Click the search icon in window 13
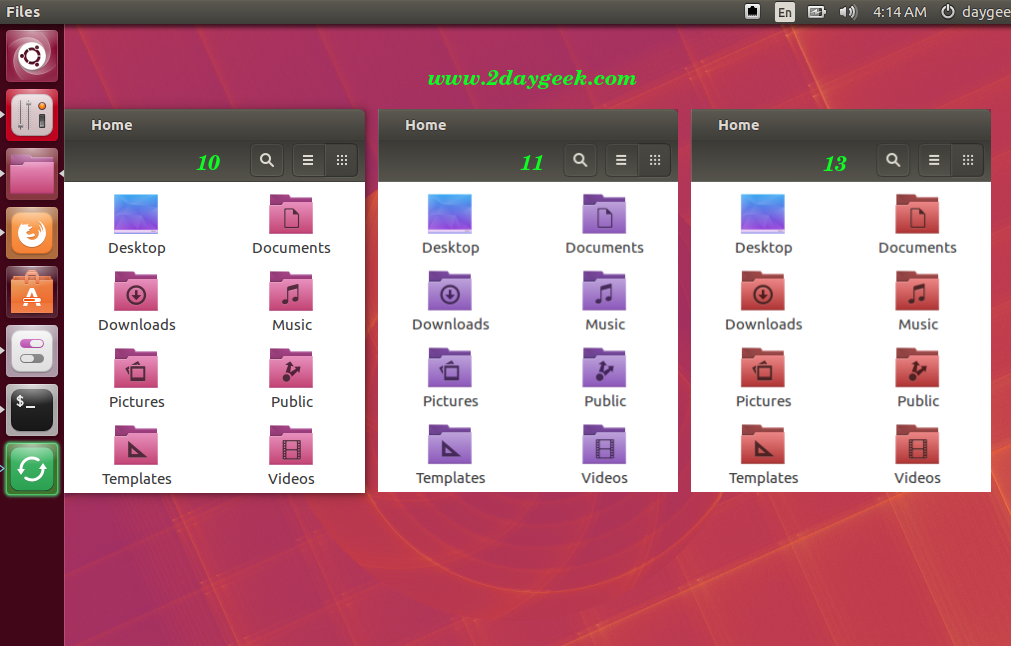Image resolution: width=1011 pixels, height=646 pixels. pyautogui.click(x=893, y=160)
